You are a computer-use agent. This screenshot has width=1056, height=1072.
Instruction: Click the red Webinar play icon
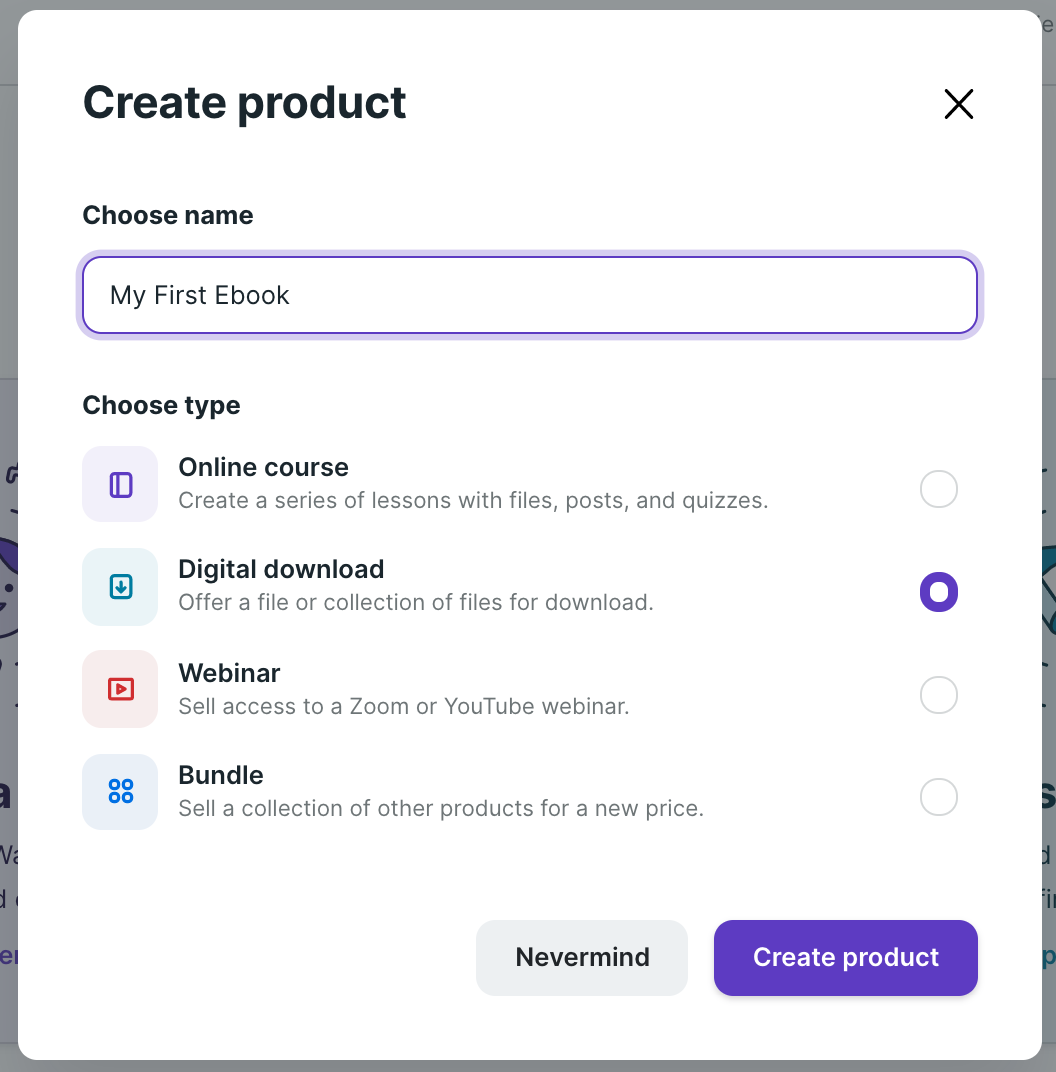[x=120, y=689]
